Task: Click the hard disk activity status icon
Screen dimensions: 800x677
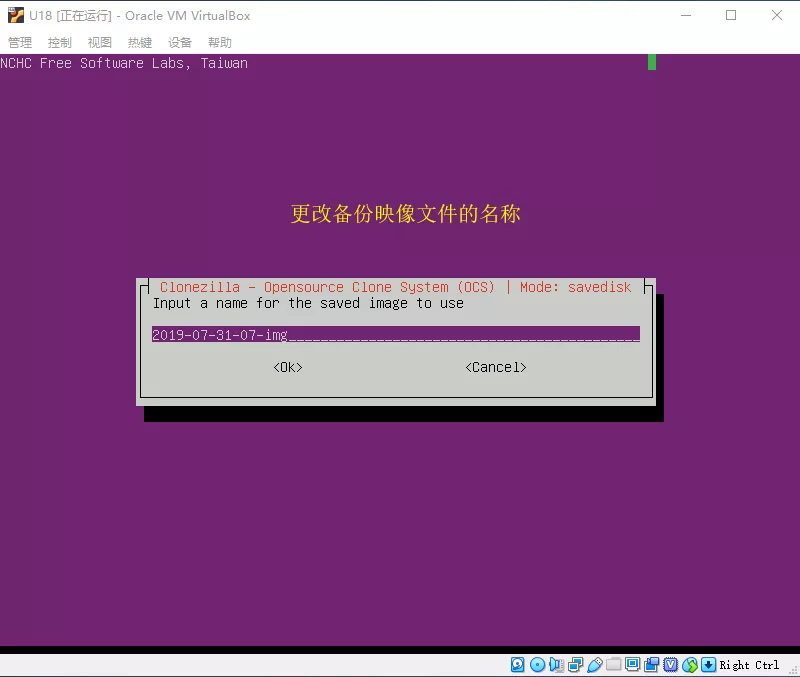Action: [517, 665]
